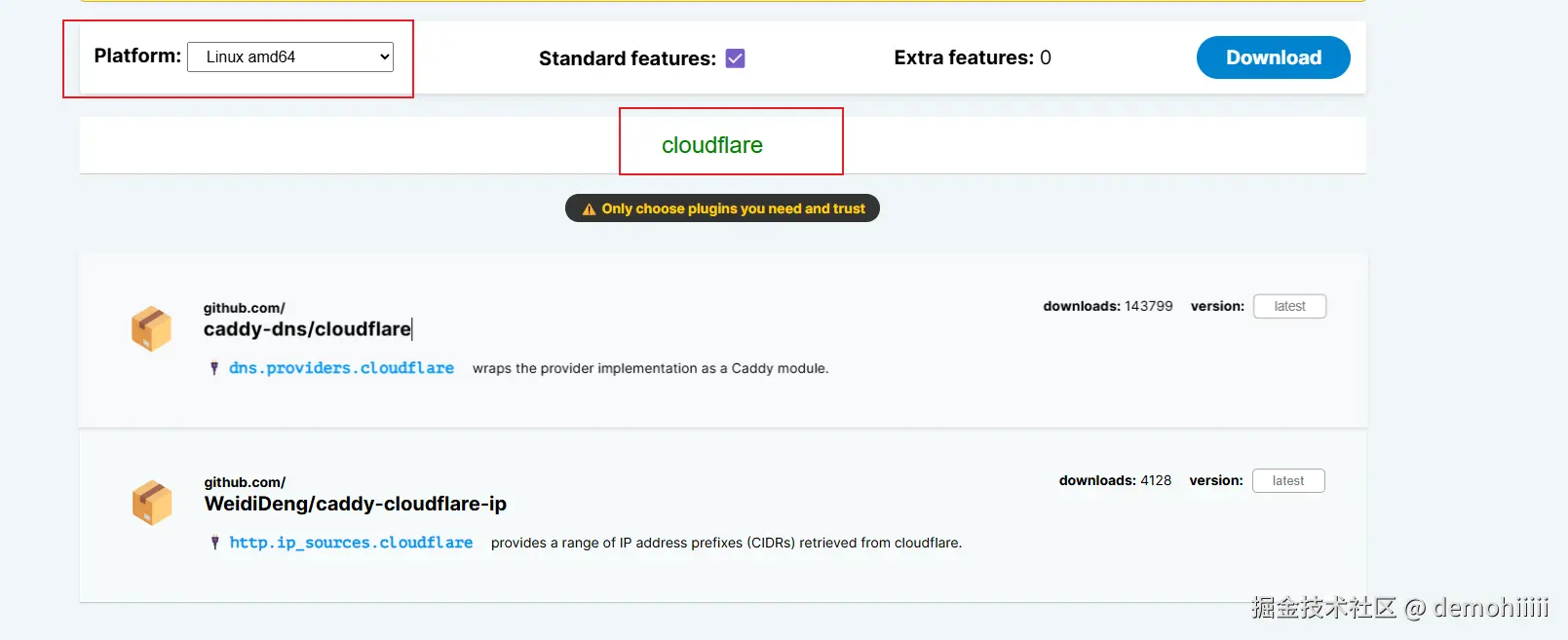Click the WeidiDeng/caddy-cloudflare-ip package name
The image size is (1568, 640).
(x=355, y=504)
